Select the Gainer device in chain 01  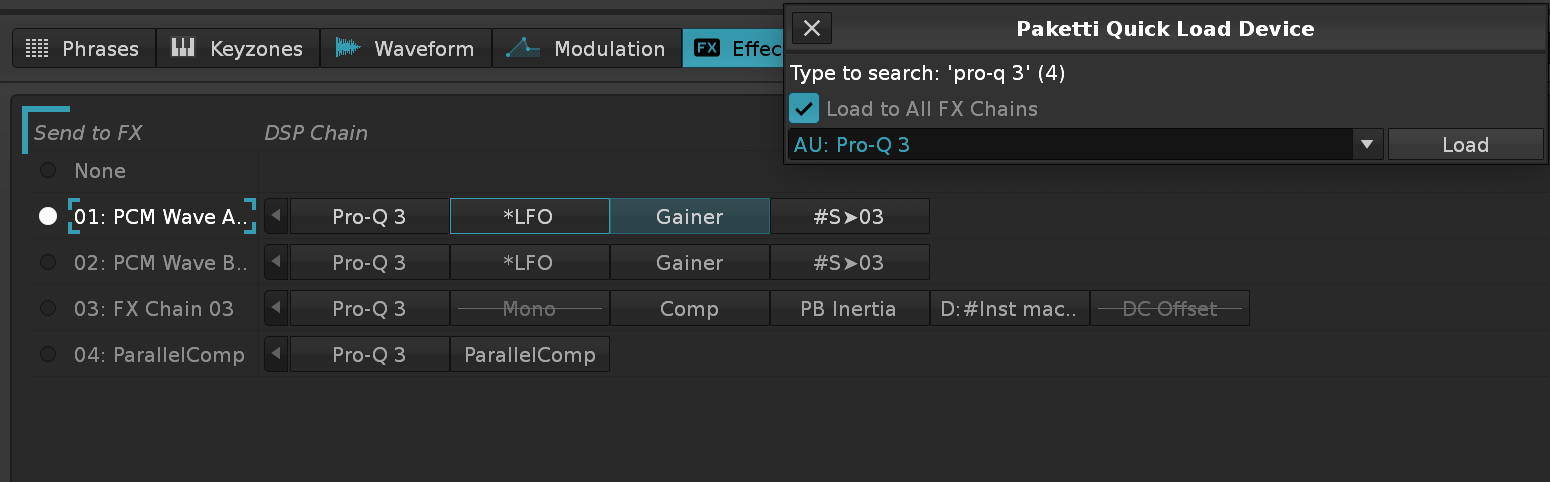pyautogui.click(x=689, y=216)
